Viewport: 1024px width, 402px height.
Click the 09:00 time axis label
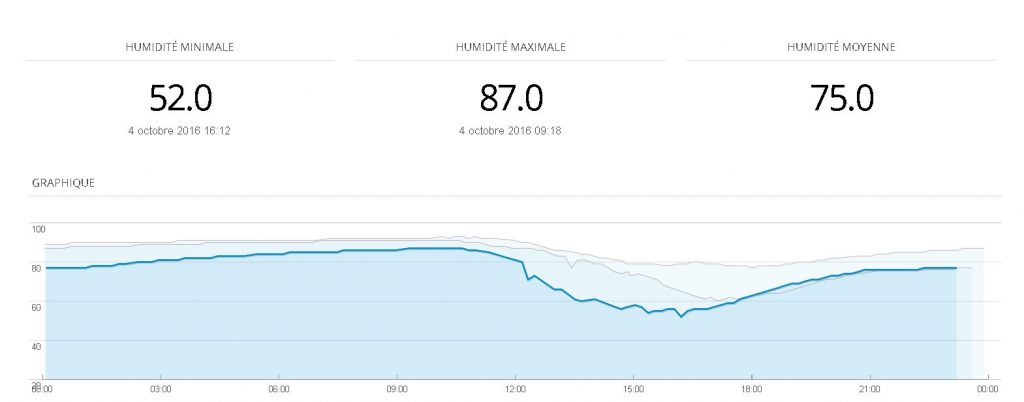click(397, 388)
